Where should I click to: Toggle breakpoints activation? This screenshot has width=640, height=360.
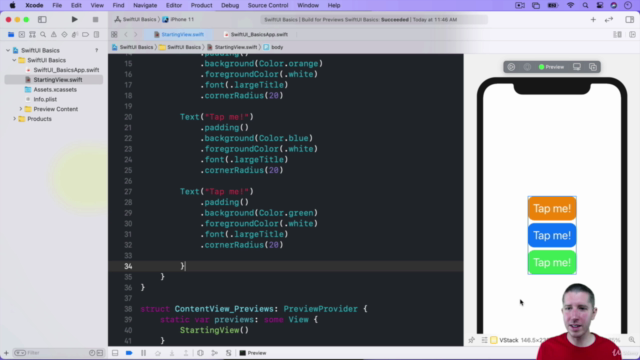click(x=129, y=353)
